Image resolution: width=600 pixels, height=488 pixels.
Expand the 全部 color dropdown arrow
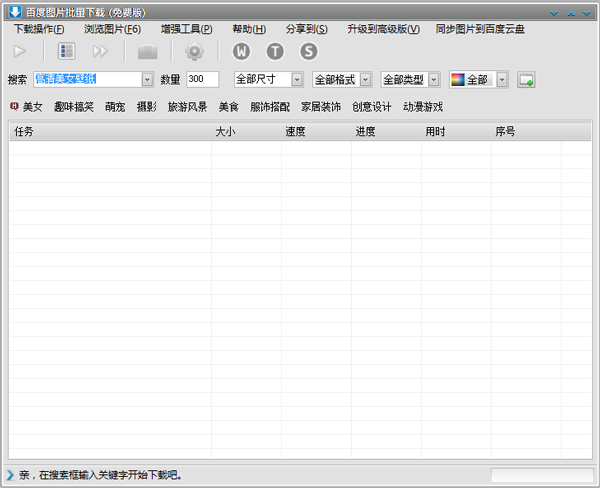click(502, 80)
